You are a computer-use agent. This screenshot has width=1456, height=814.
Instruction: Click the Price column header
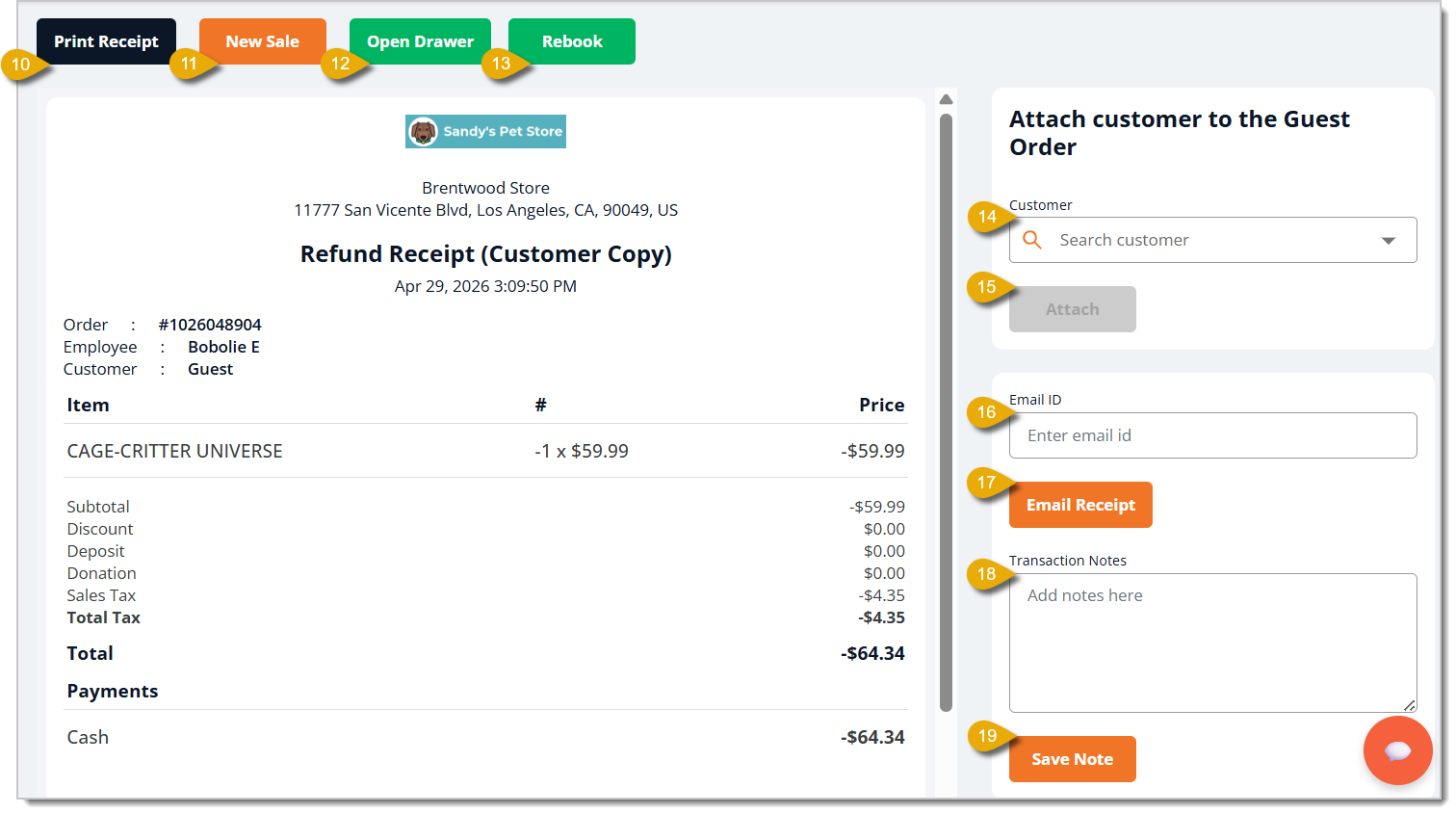pos(881,405)
